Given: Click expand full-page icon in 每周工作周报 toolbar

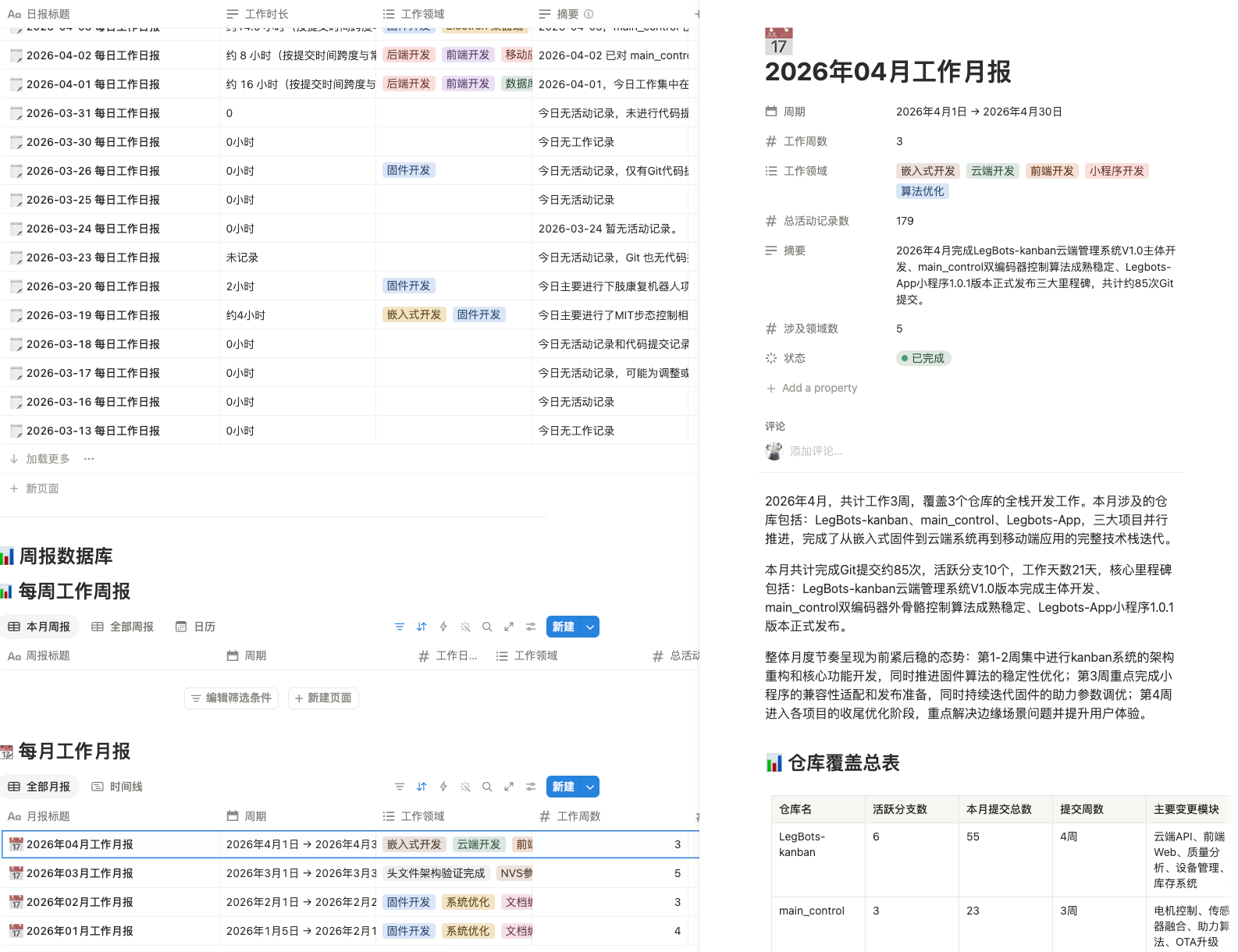Looking at the screenshot, I should tap(509, 627).
